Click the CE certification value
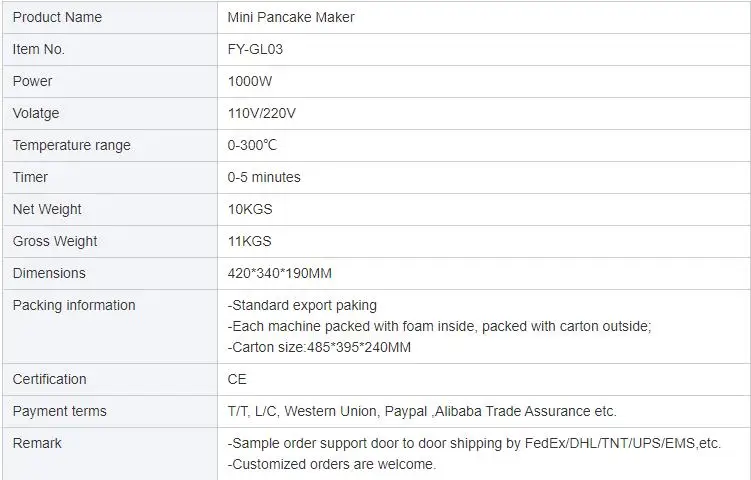The height and width of the screenshot is (480, 751). pos(237,379)
